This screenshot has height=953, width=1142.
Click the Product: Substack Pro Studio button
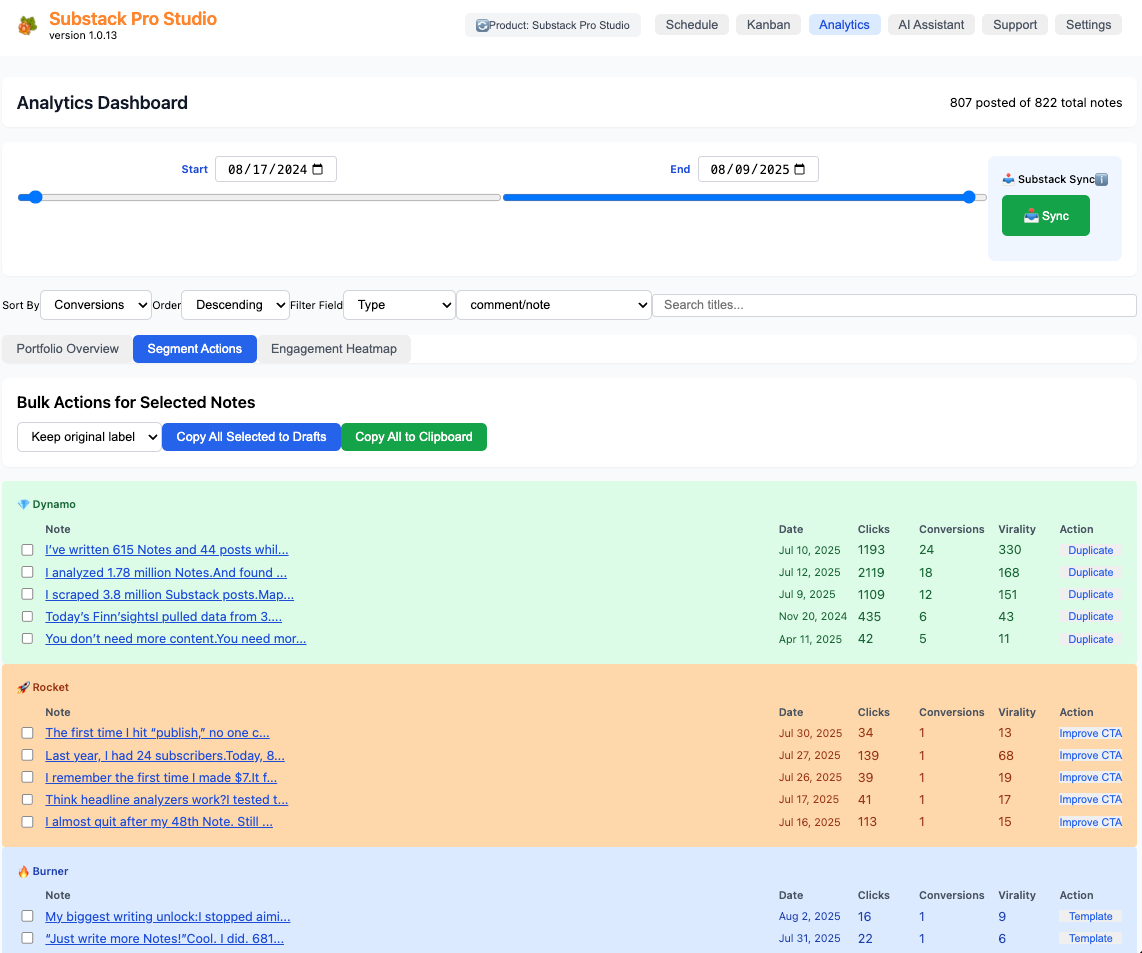coord(553,26)
